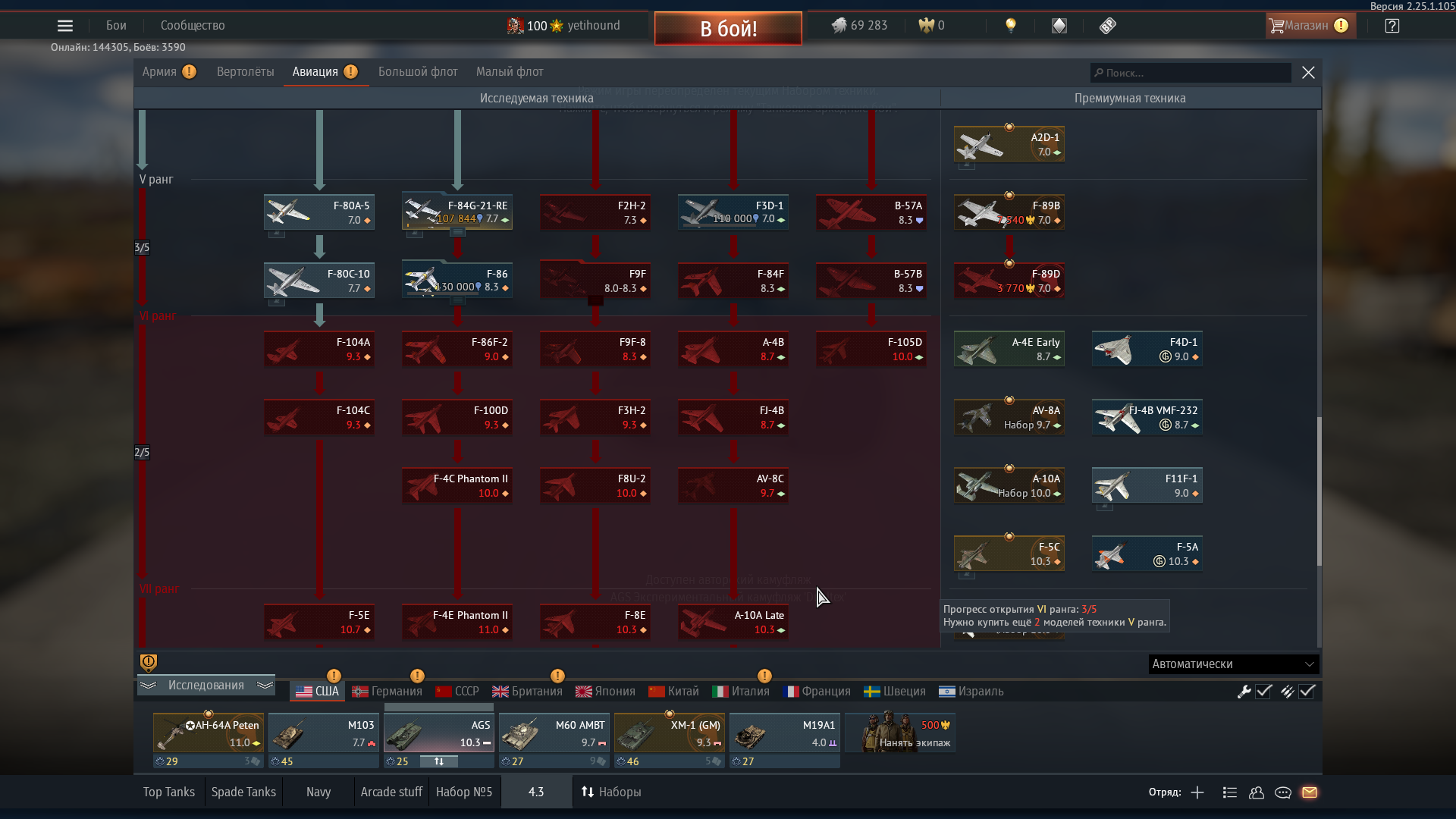The width and height of the screenshot is (1456, 819).
Task: Select the AH-64A Peten crew slot
Action: click(x=209, y=733)
